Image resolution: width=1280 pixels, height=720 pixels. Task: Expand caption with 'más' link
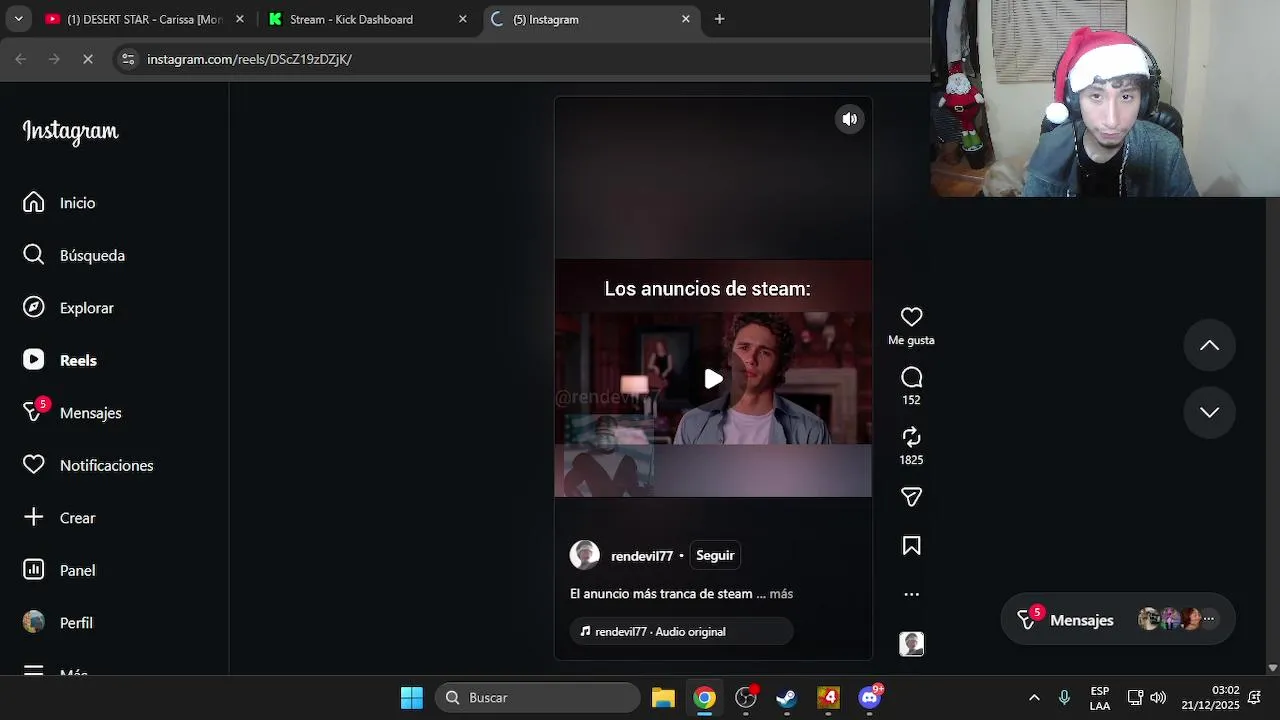781,594
